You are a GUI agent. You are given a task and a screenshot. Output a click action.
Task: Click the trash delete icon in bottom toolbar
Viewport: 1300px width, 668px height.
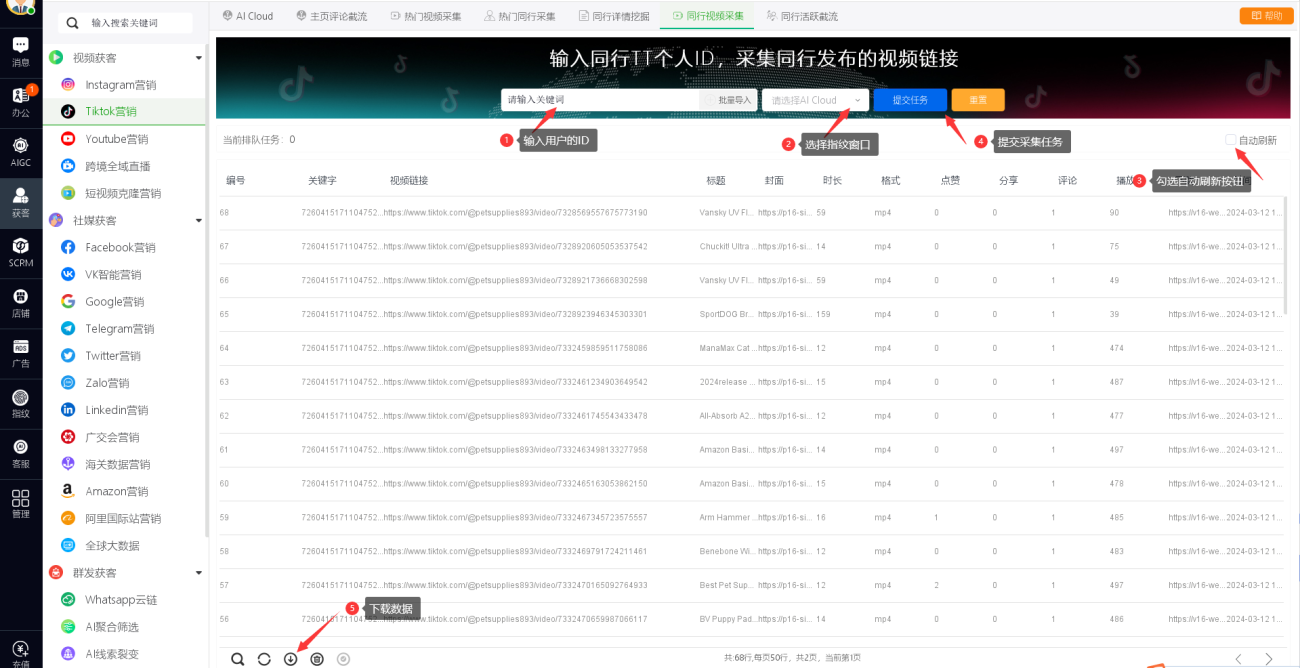(x=317, y=659)
